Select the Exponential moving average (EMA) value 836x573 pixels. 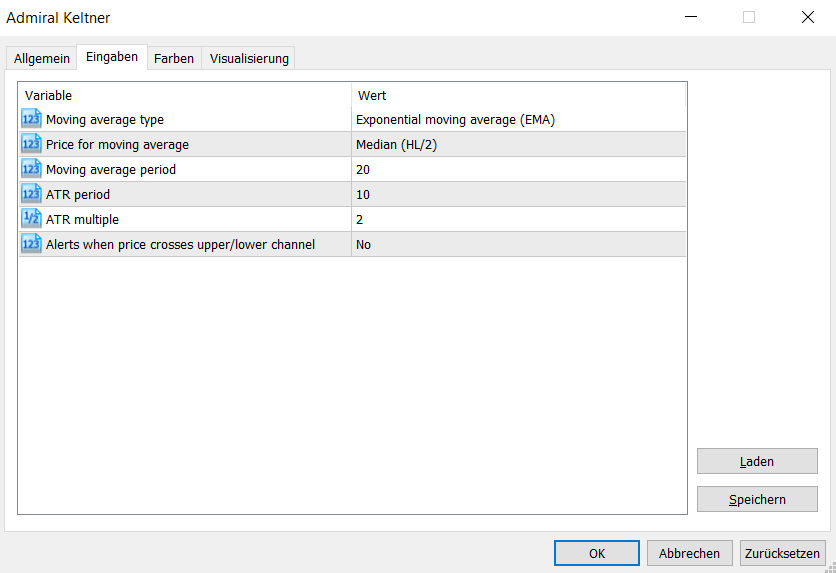pyautogui.click(x=518, y=119)
